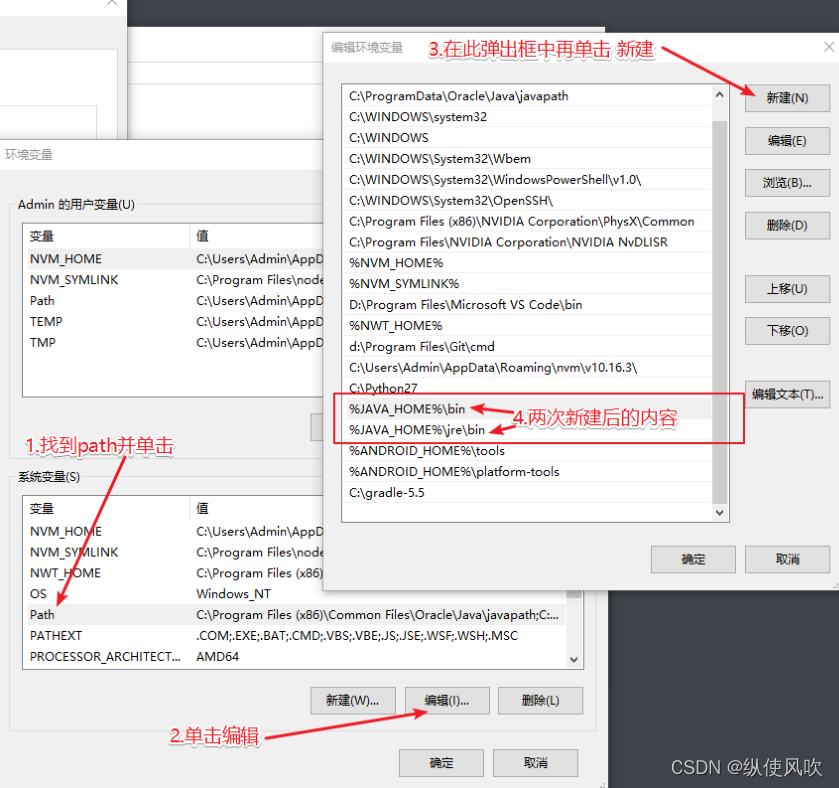The image size is (839, 788).
Task: Select C:\ProgramData\Oracle\Java\javapath entry
Action: 527,96
